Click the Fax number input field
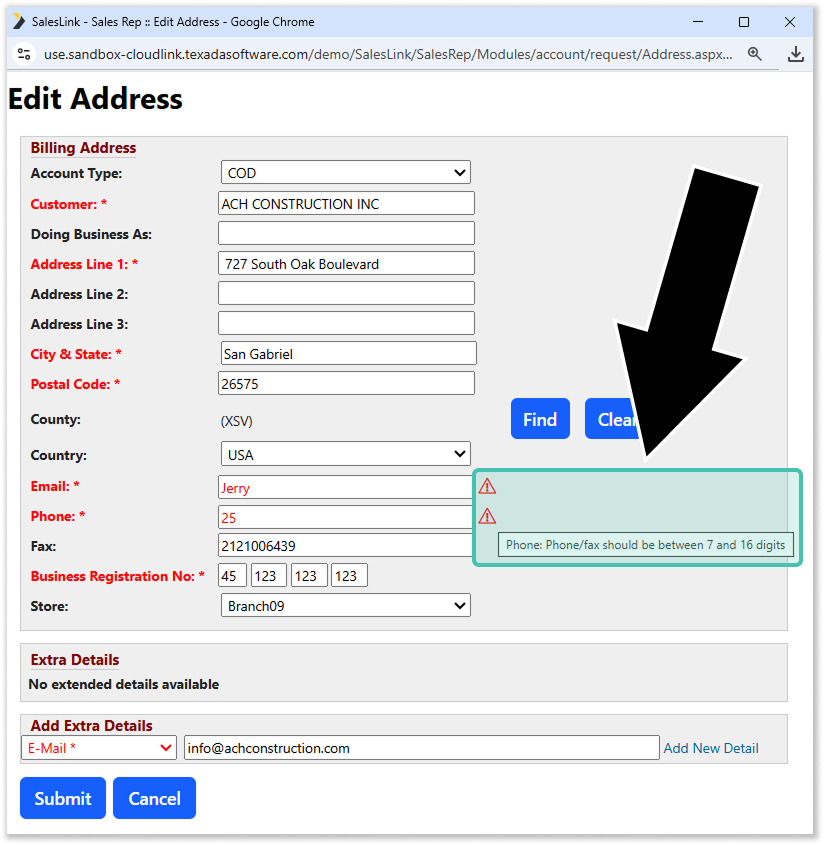Image resolution: width=824 pixels, height=845 pixels. [x=346, y=546]
